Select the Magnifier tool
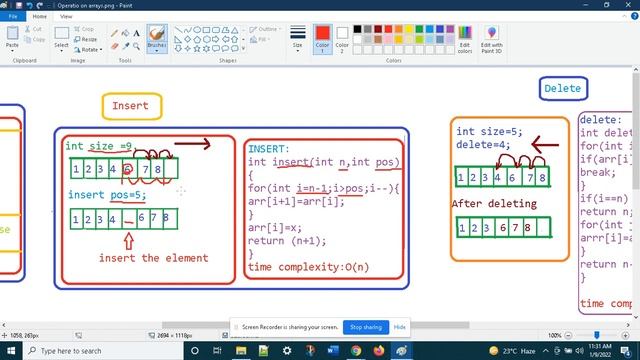Viewport: 640px width, 360px height. pyautogui.click(x=136, y=47)
